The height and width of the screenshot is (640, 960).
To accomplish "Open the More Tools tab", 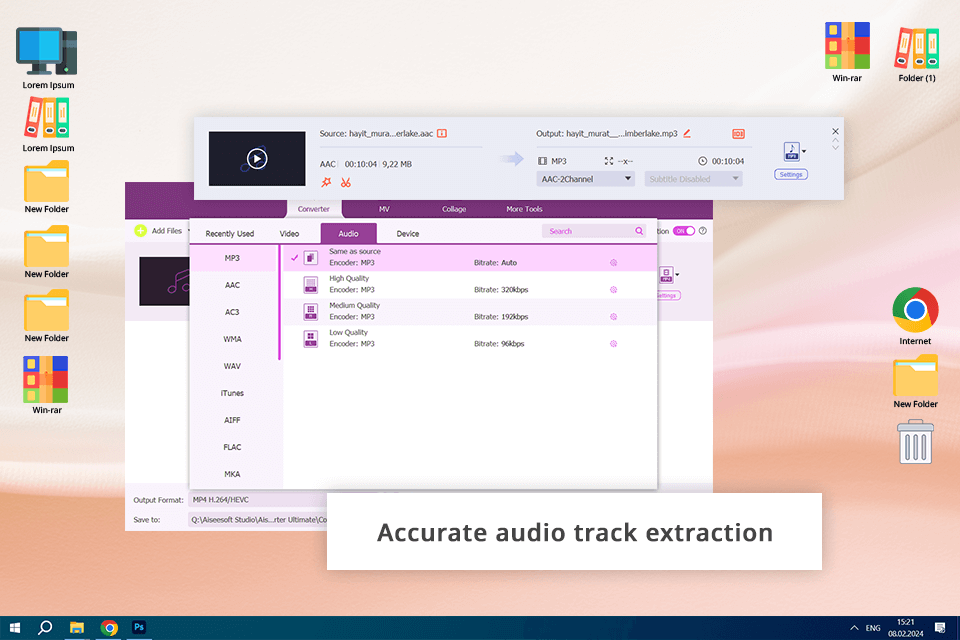I will pyautogui.click(x=524, y=209).
